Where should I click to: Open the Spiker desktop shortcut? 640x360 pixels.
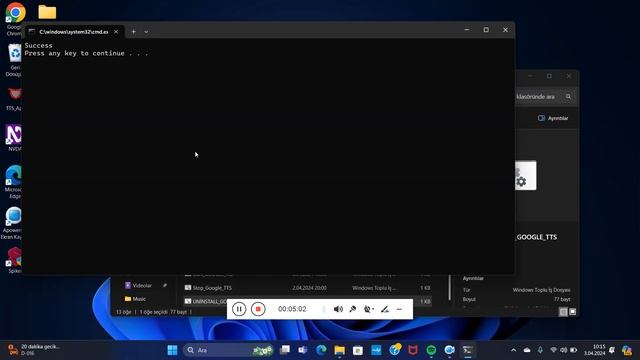[x=14, y=260]
